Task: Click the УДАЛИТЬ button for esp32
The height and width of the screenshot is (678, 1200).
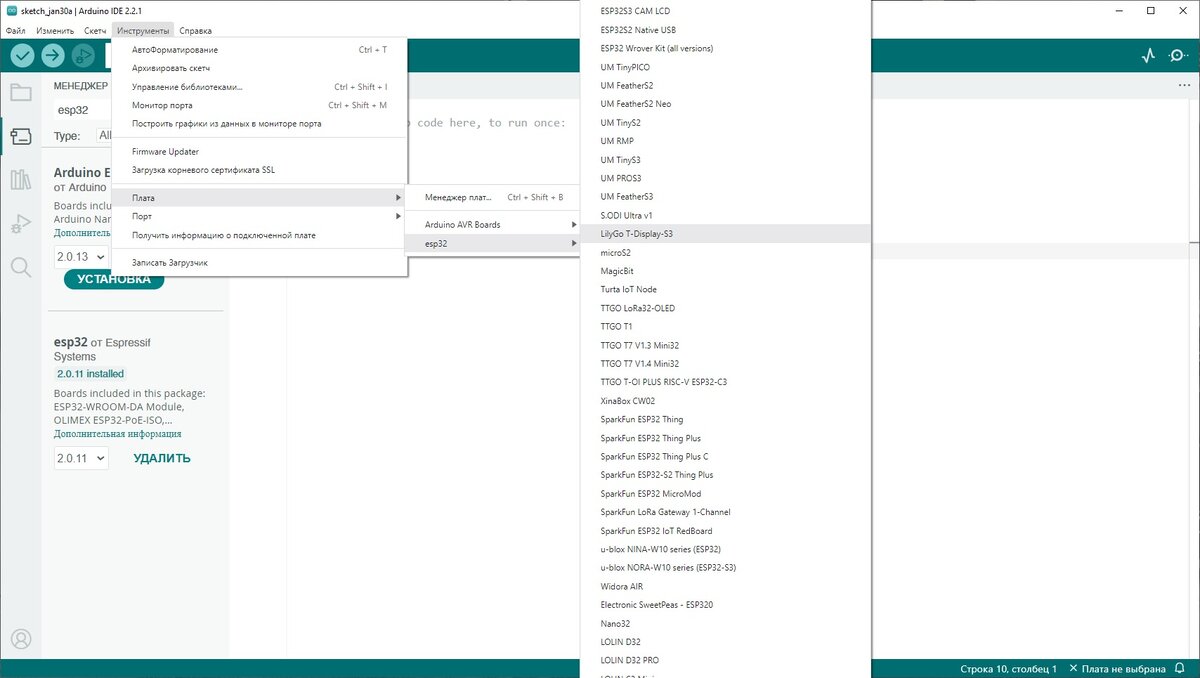Action: coord(162,458)
